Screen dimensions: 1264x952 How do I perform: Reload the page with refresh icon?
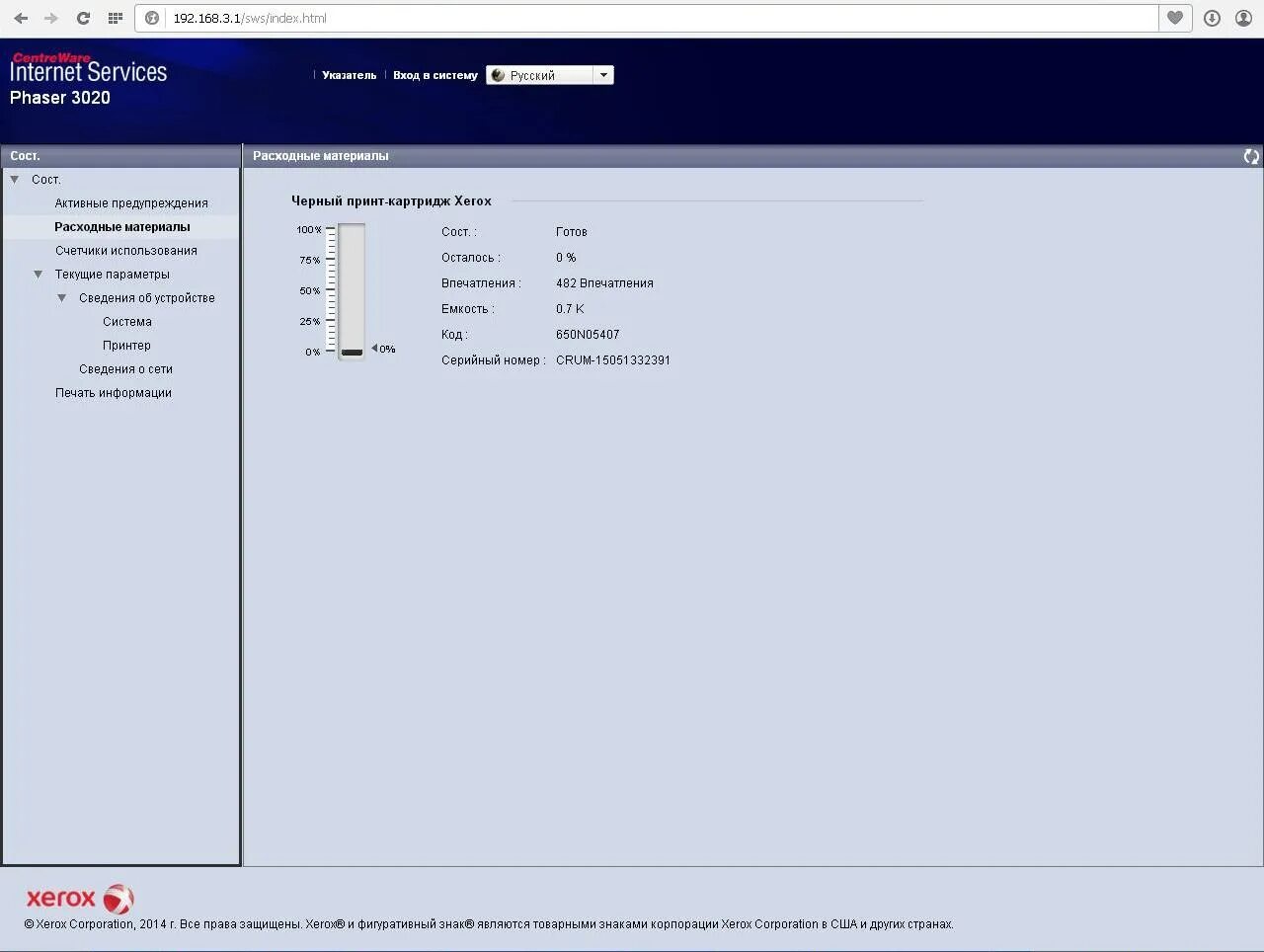[83, 18]
